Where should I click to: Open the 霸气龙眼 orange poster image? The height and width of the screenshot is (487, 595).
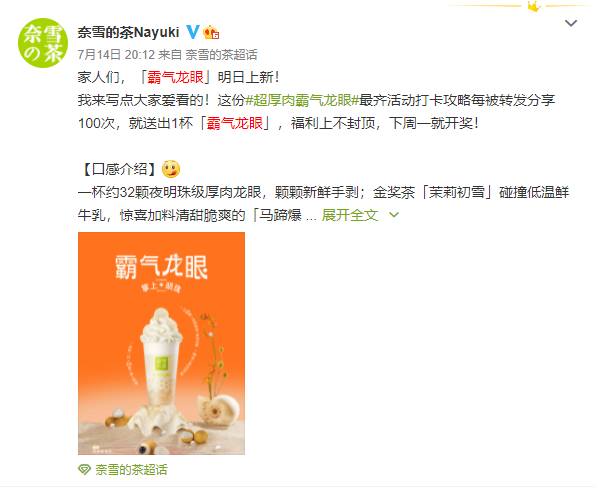(x=161, y=343)
